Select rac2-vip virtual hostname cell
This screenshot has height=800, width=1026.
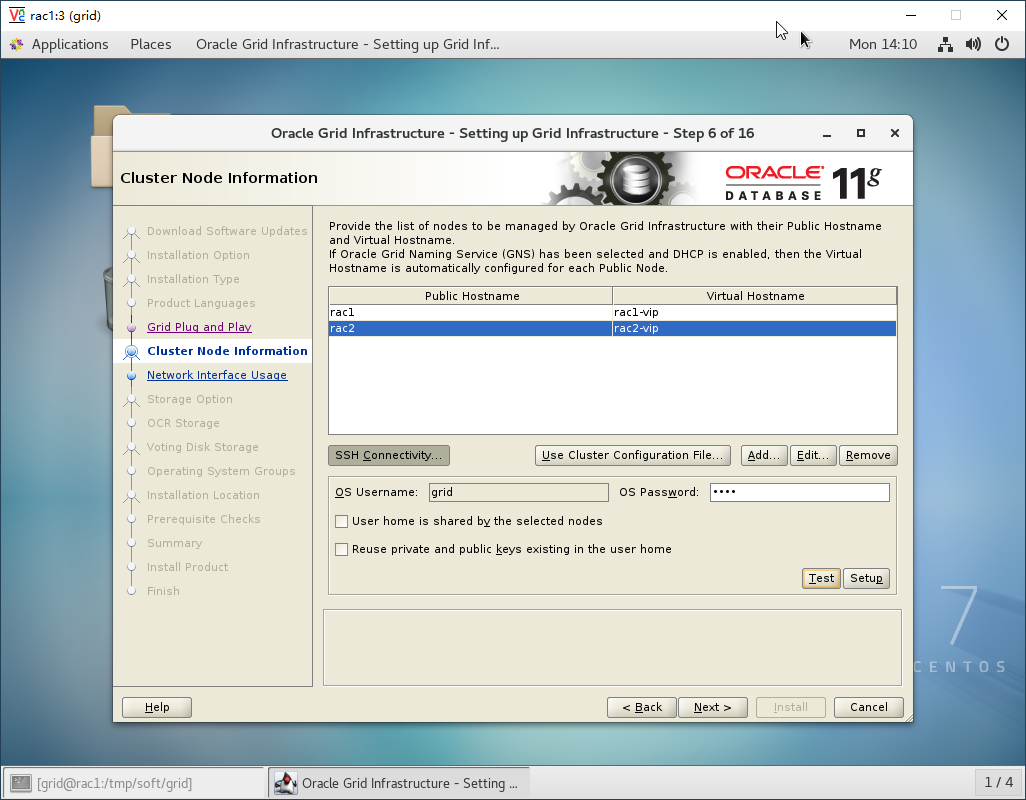click(x=754, y=328)
